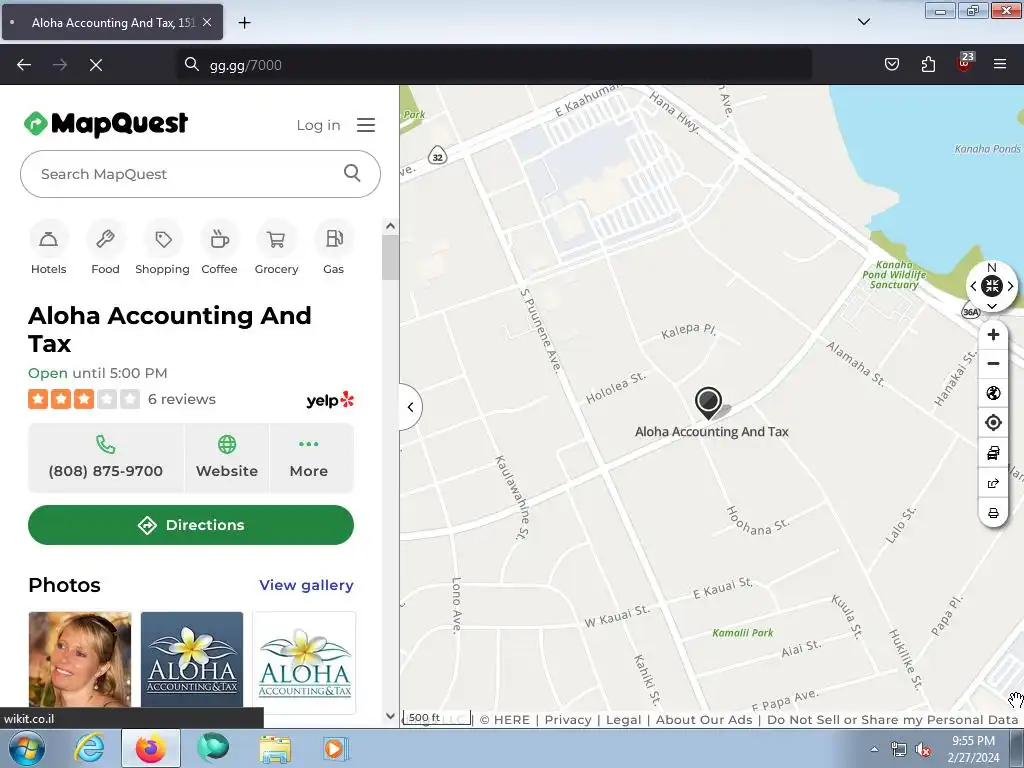This screenshot has height=768, width=1024.
Task: Open the white Aloha logo photo
Action: tap(304, 662)
